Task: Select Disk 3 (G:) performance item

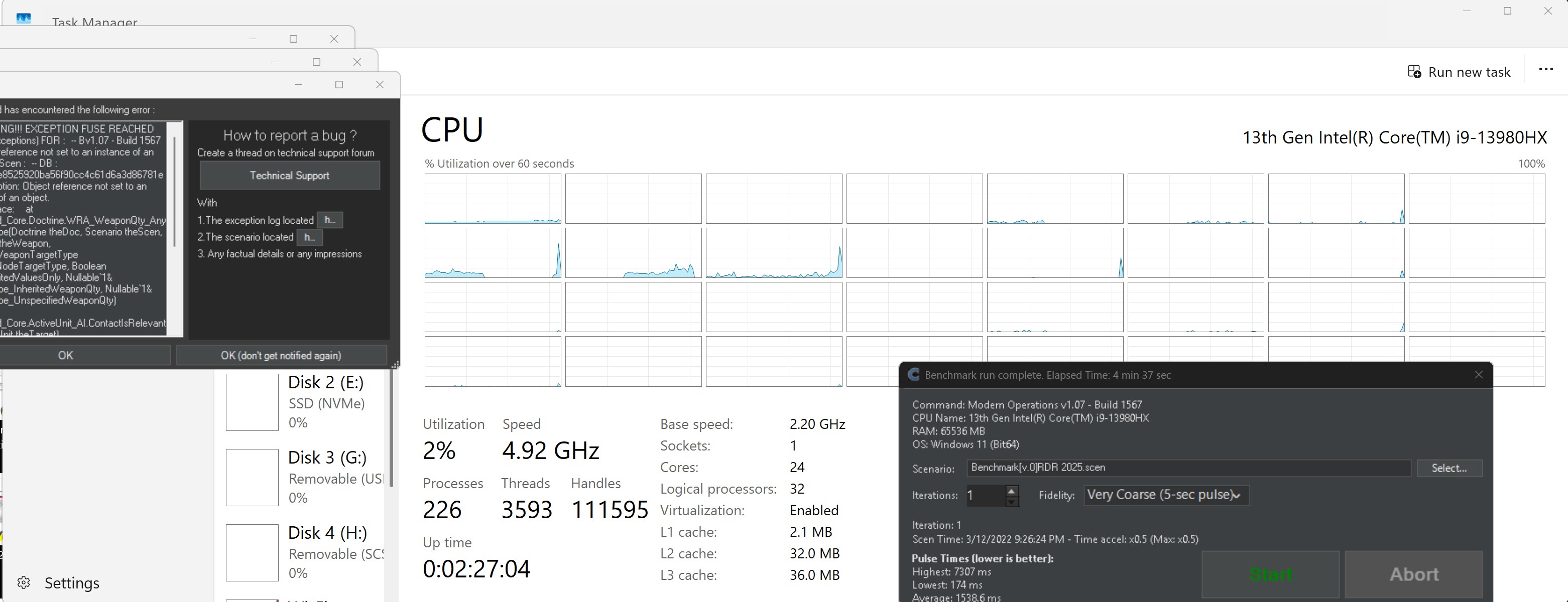Action: pyautogui.click(x=304, y=478)
